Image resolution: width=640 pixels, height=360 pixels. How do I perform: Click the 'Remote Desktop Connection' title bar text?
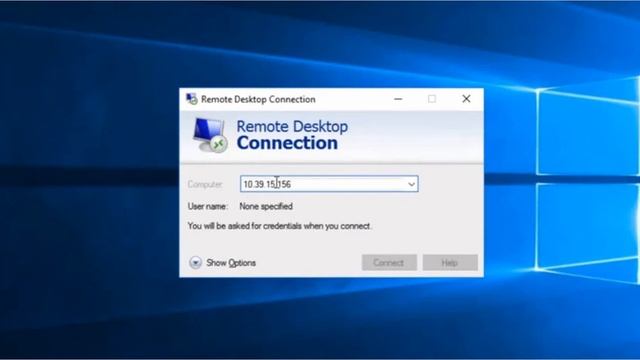tap(258, 99)
